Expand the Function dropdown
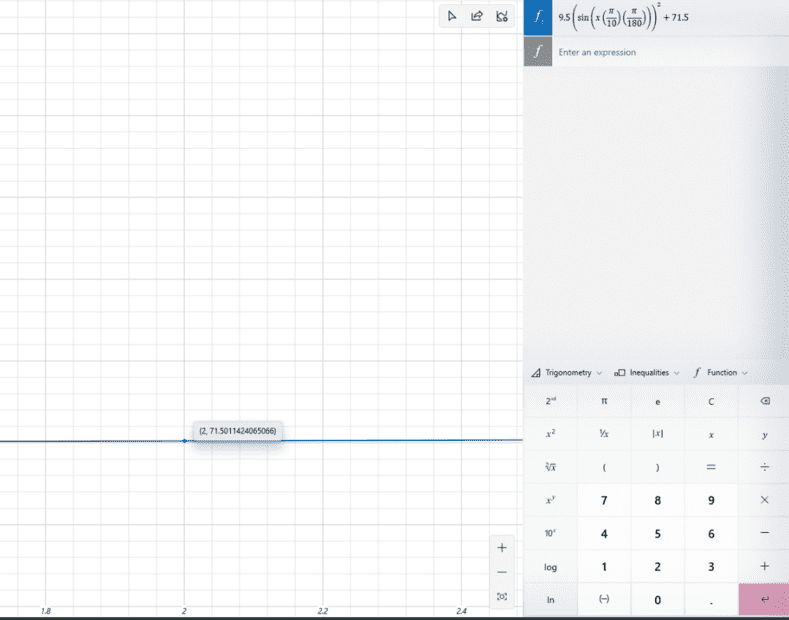This screenshot has height=620, width=789. tap(720, 373)
